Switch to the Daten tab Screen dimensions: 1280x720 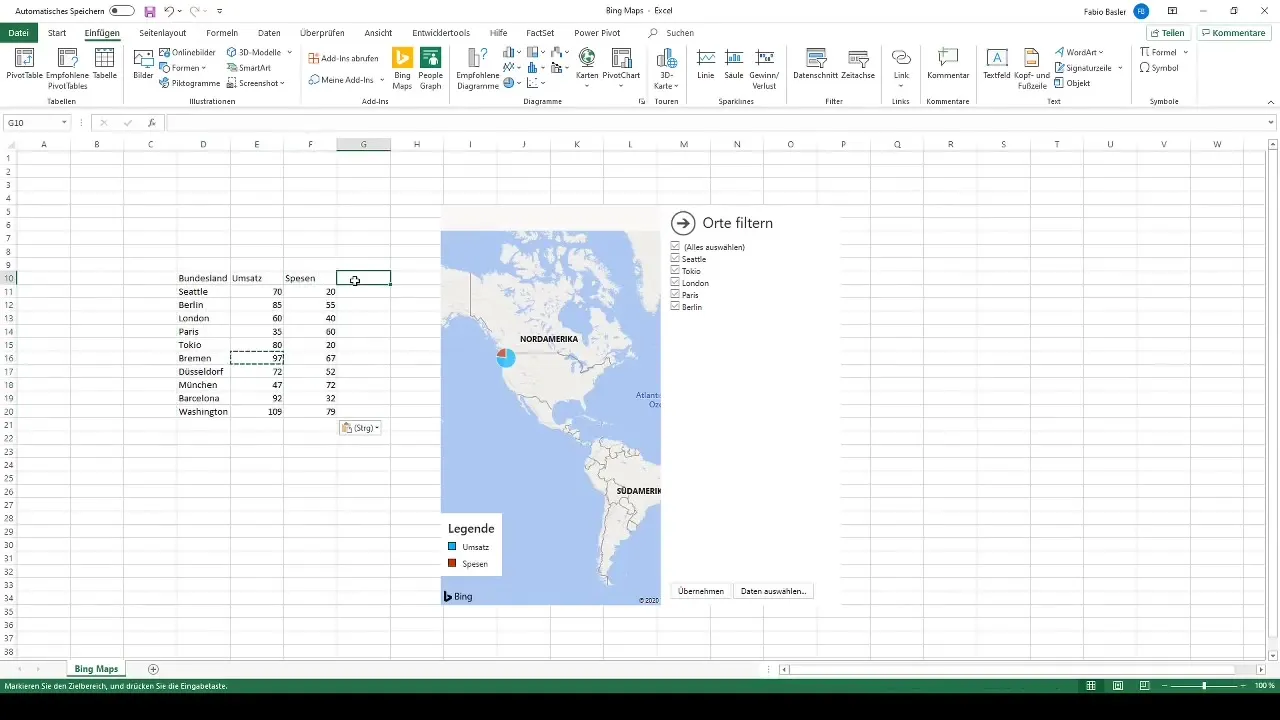click(x=269, y=33)
